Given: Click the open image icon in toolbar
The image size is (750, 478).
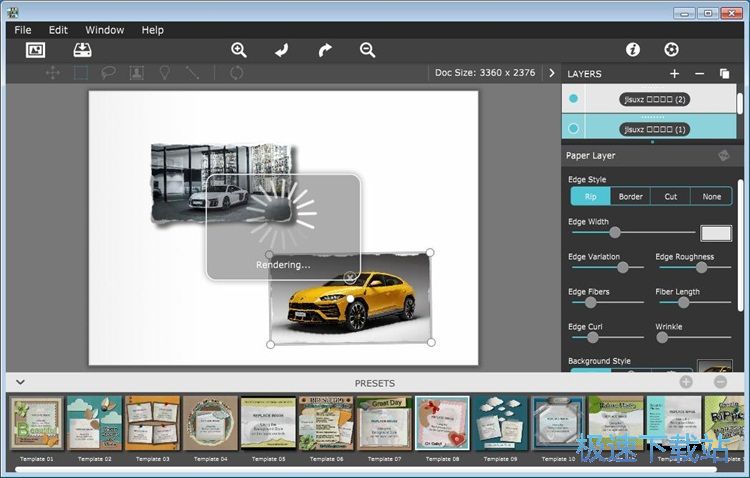Looking at the screenshot, I should click(x=36, y=50).
